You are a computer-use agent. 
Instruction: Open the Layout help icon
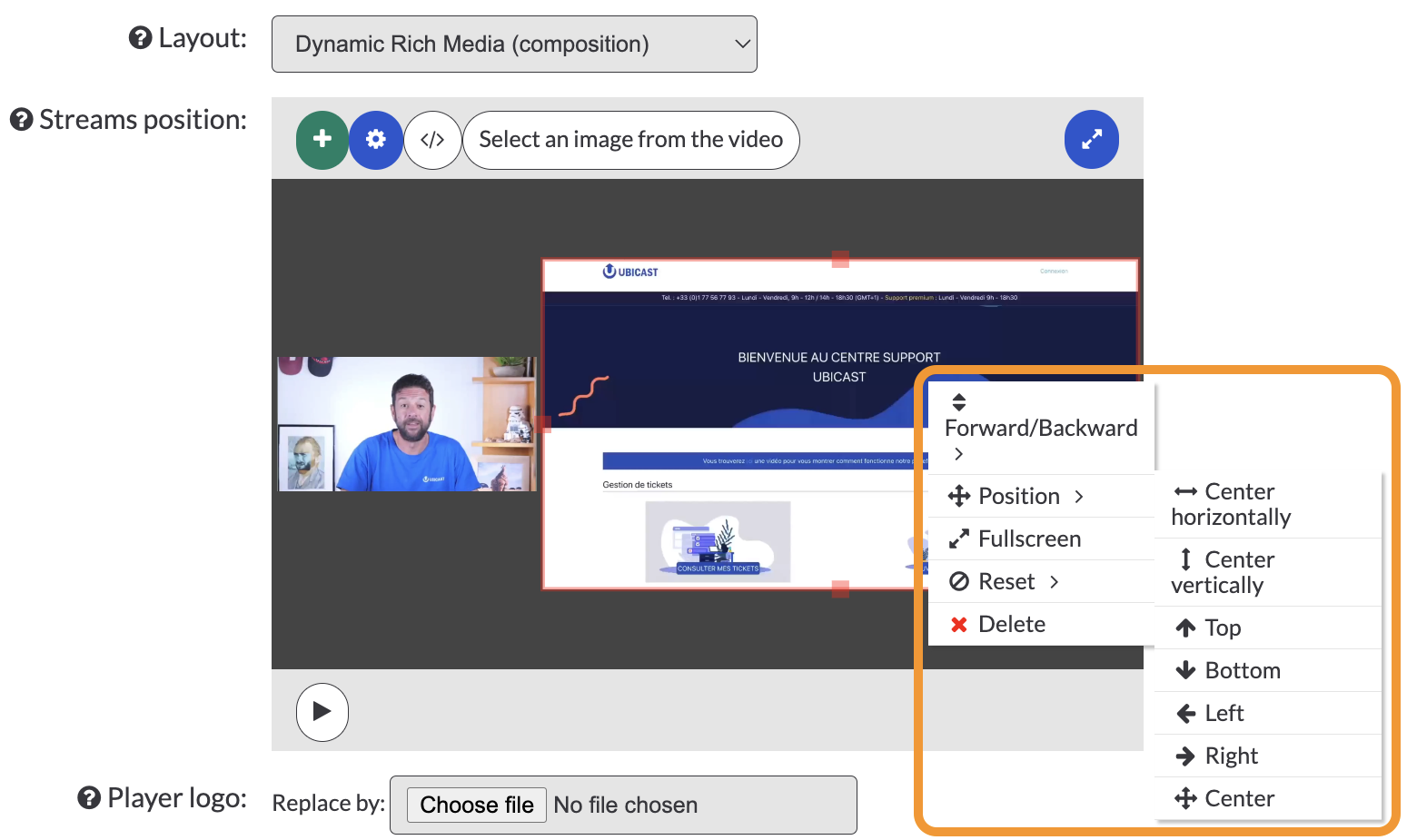coord(140,38)
